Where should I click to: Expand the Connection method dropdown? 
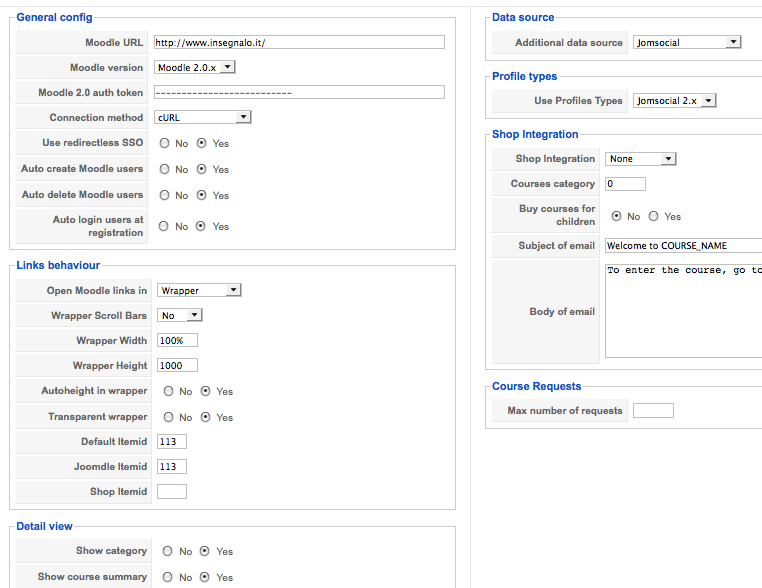tap(202, 117)
